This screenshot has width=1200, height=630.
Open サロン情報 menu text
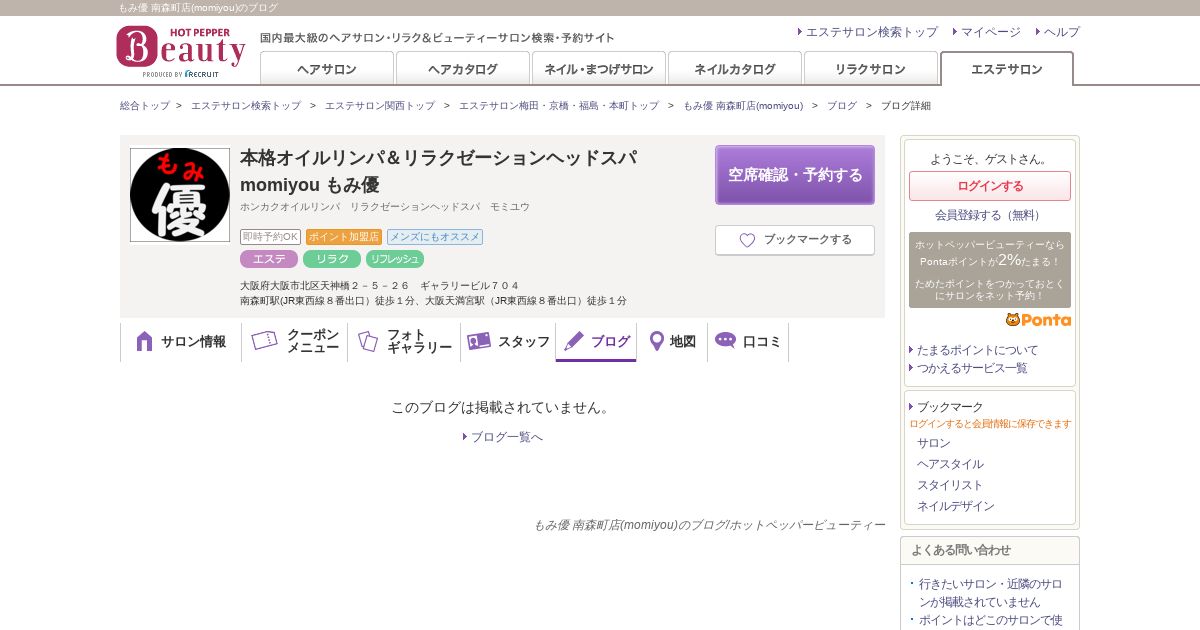193,341
